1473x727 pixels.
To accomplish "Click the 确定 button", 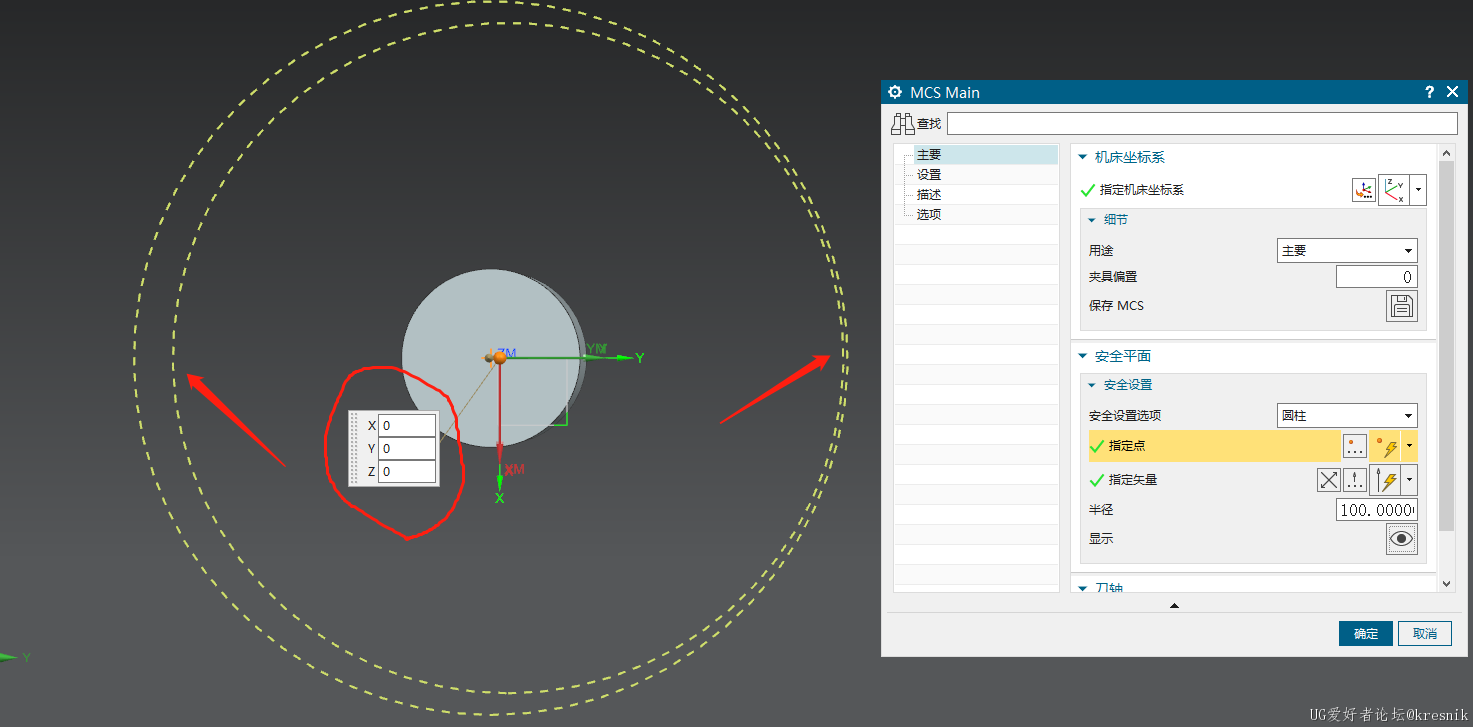I will [x=1366, y=633].
